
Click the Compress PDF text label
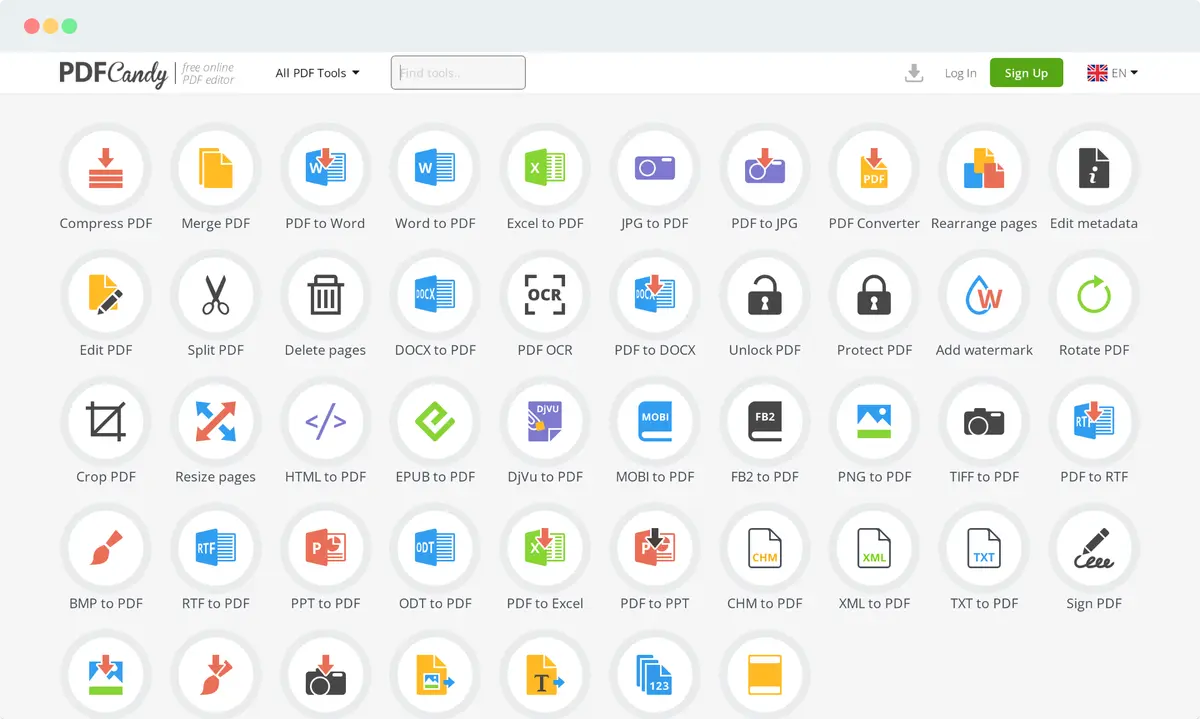106,224
